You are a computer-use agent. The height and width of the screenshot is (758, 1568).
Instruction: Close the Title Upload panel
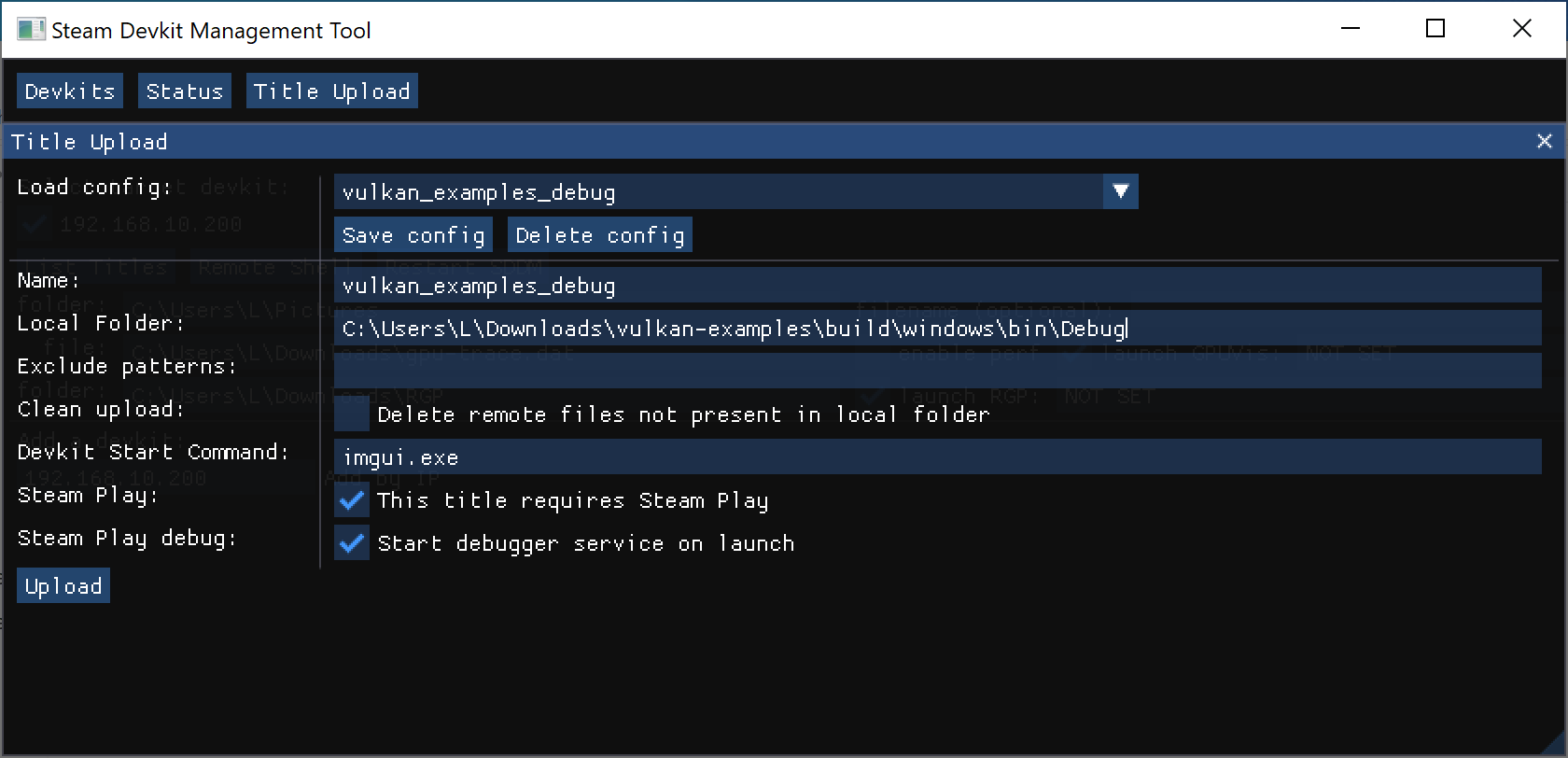point(1545,141)
